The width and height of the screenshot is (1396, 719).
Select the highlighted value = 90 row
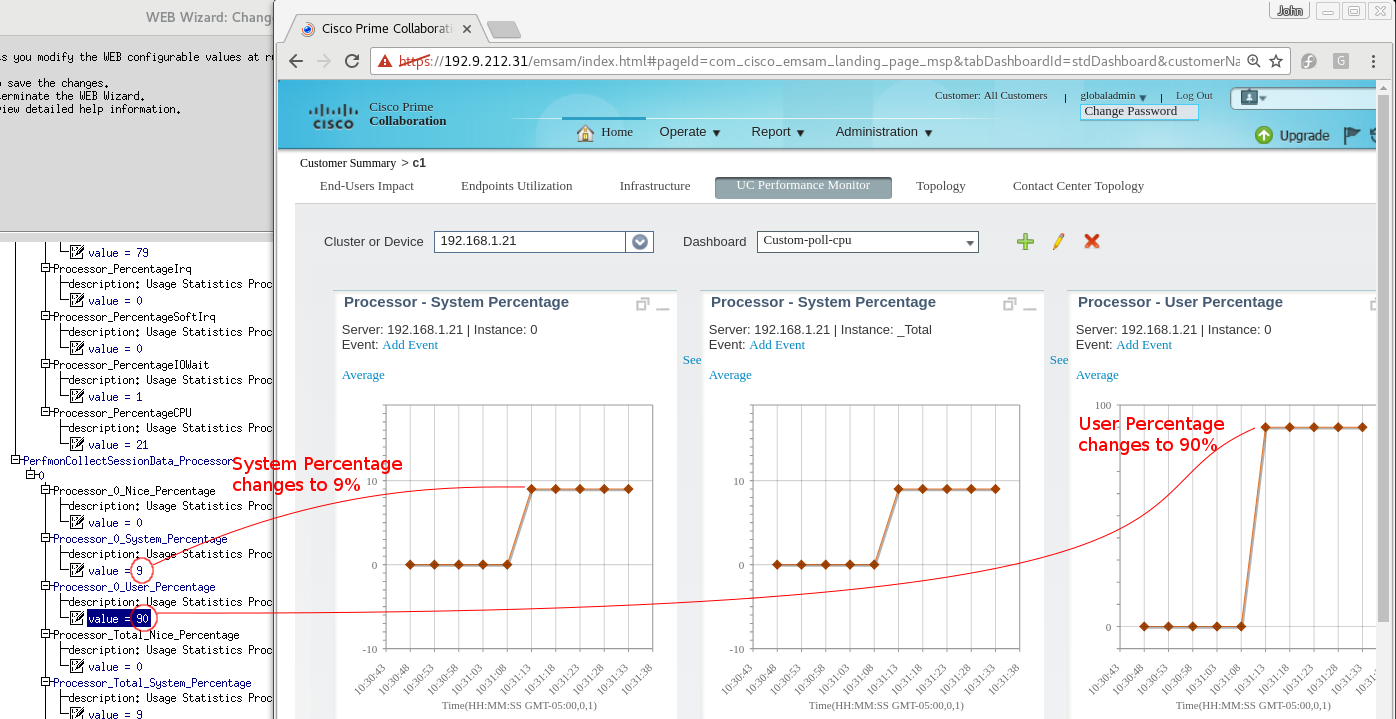[x=118, y=618]
